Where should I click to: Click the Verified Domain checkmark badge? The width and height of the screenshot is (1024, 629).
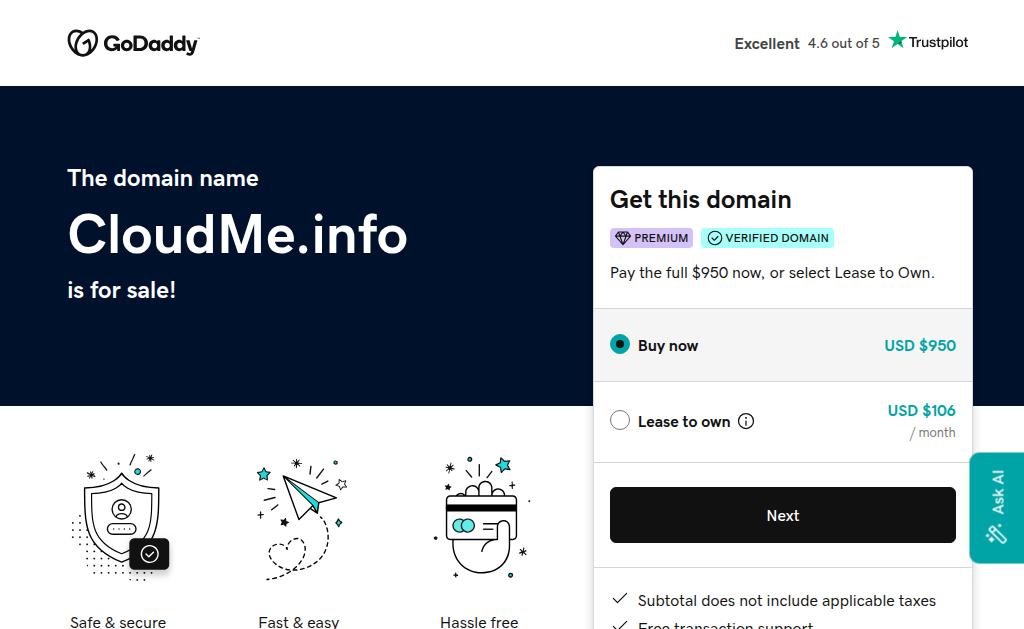pyautogui.click(x=767, y=238)
